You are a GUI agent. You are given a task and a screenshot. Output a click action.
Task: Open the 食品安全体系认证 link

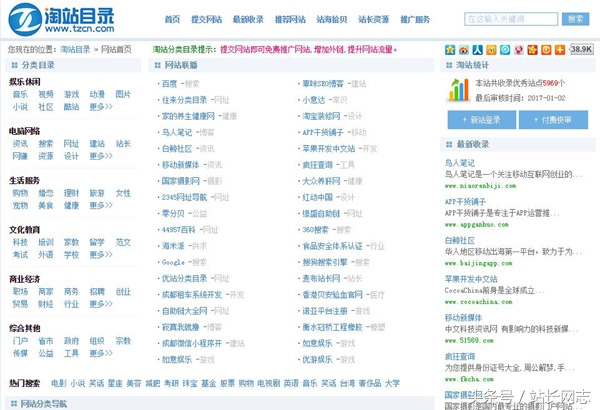pos(332,246)
